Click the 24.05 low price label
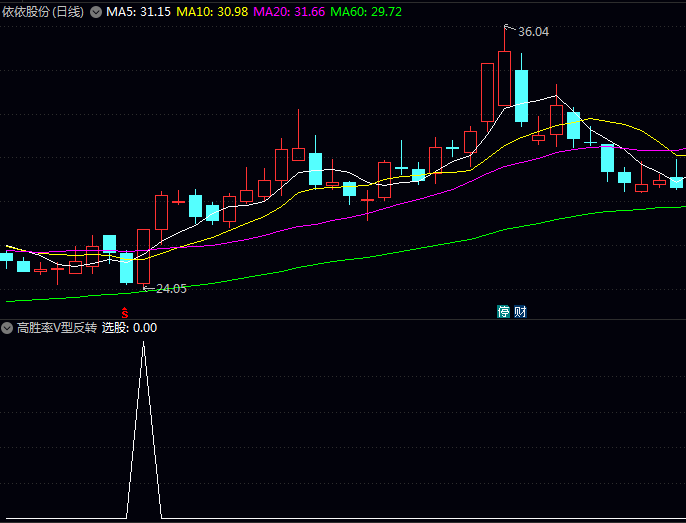686x523 pixels. click(x=170, y=288)
